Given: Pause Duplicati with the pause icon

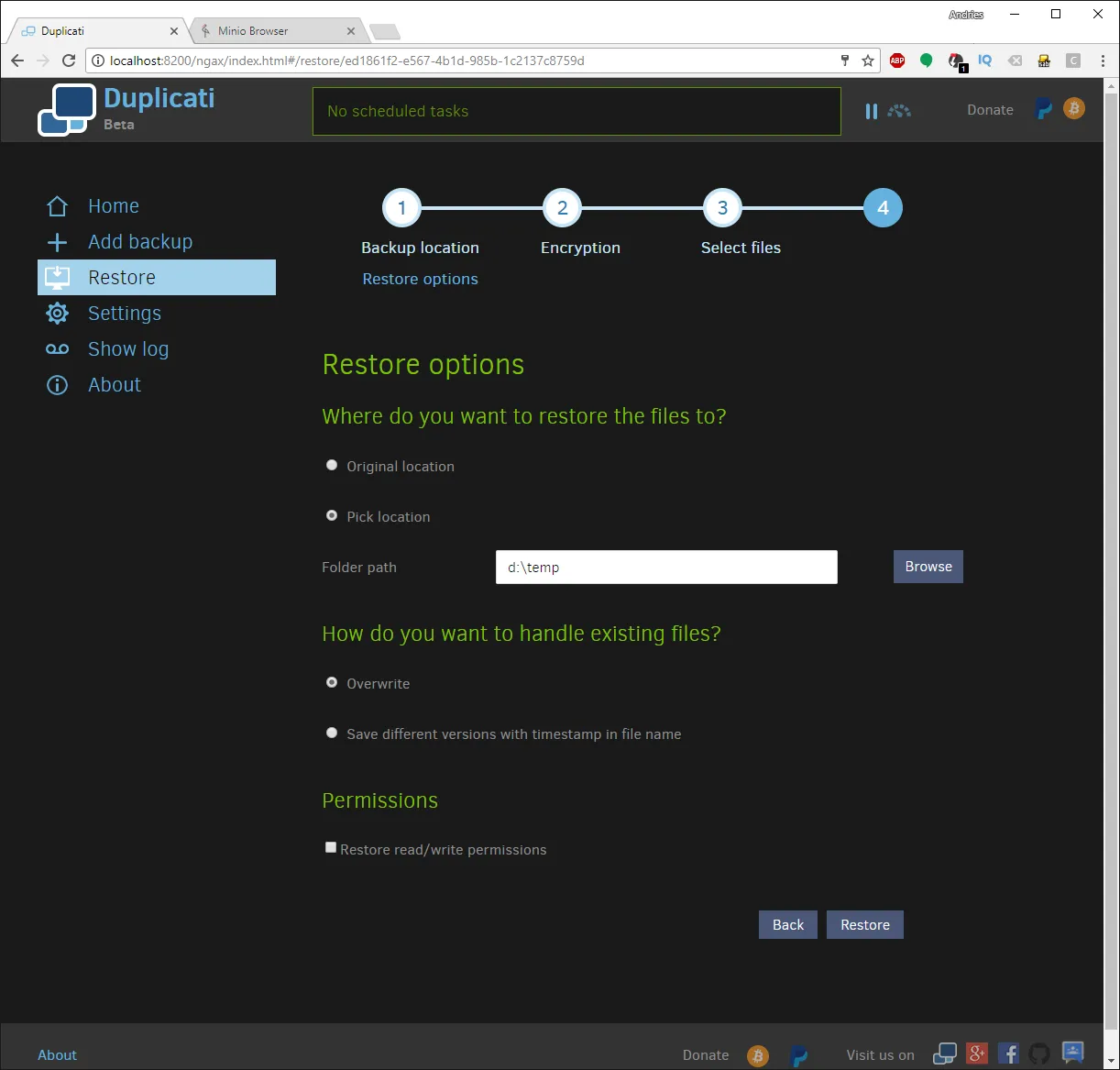Looking at the screenshot, I should (x=871, y=111).
